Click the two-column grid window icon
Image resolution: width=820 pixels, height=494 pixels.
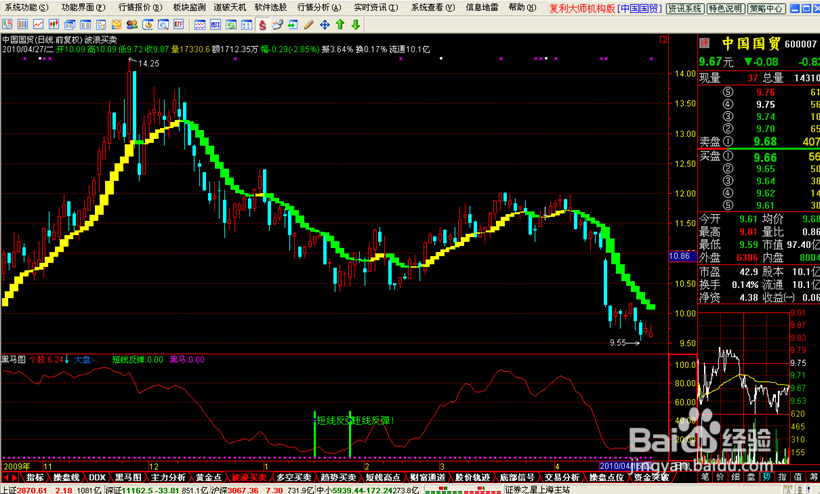coord(247,25)
